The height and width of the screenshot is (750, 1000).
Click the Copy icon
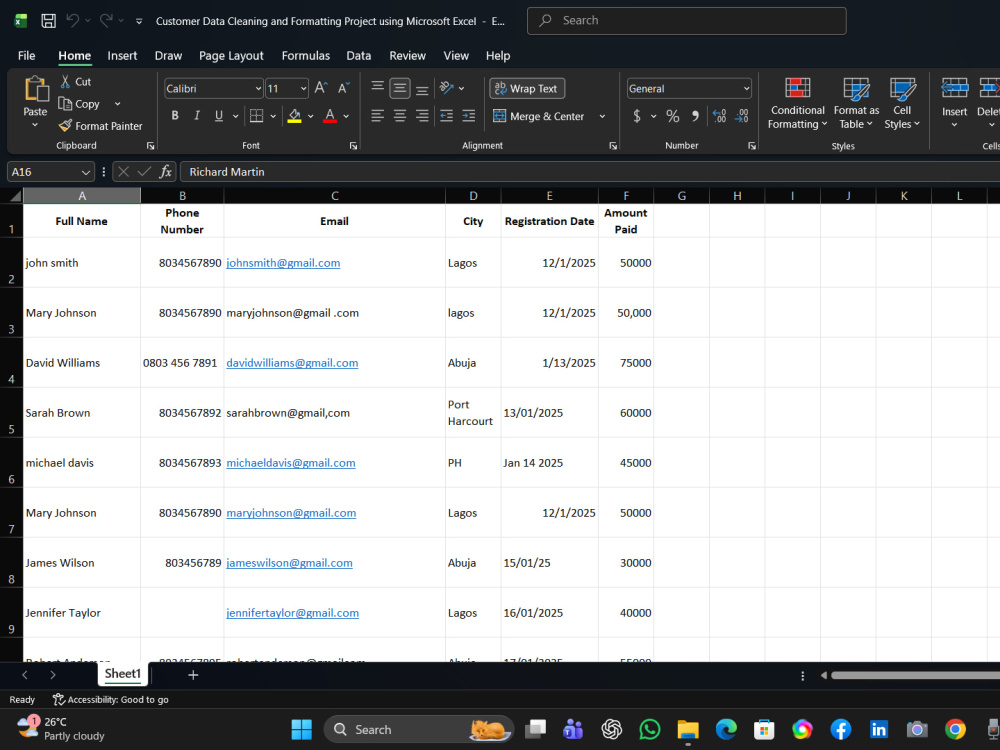click(65, 103)
